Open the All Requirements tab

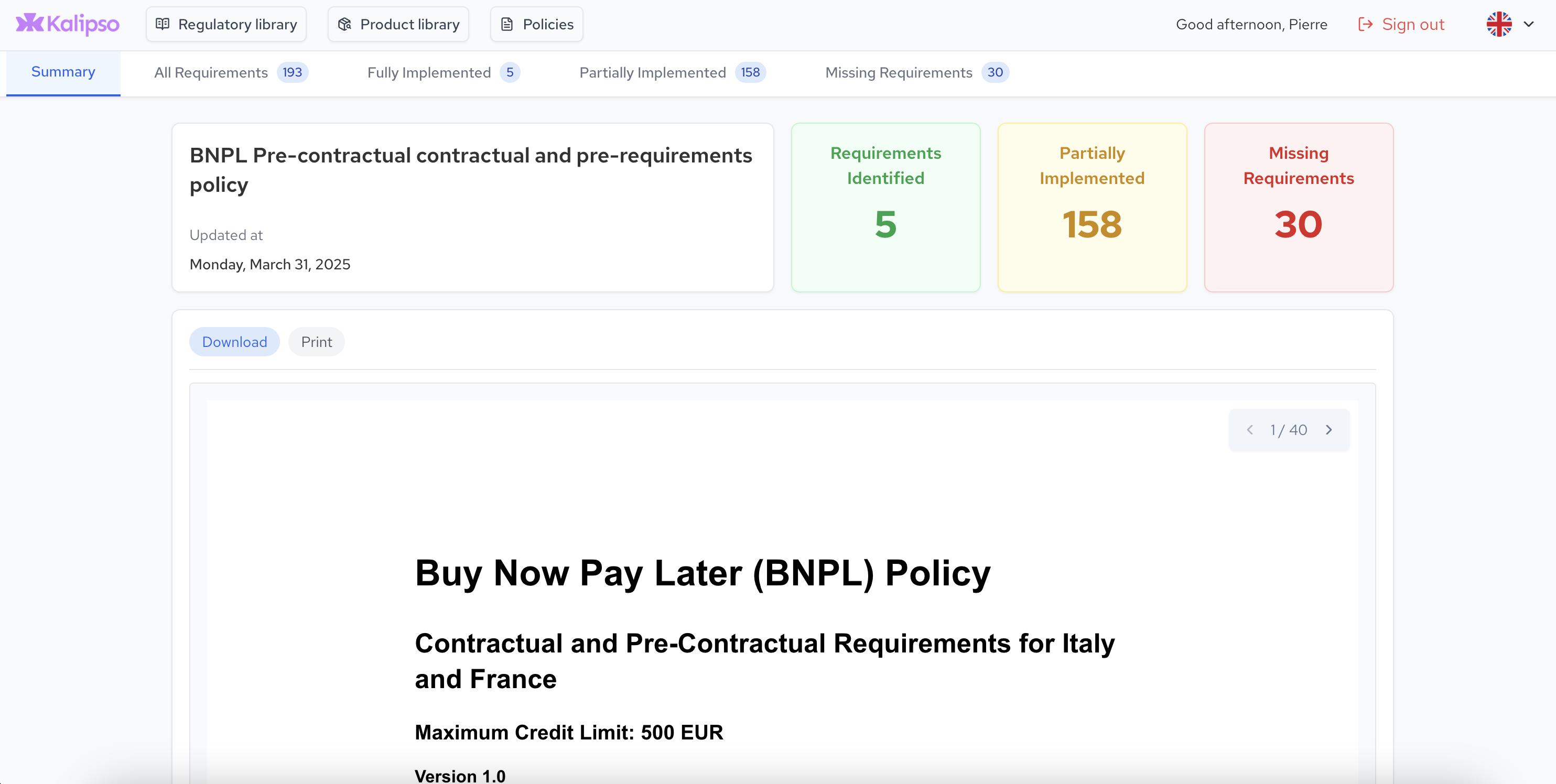click(x=231, y=72)
